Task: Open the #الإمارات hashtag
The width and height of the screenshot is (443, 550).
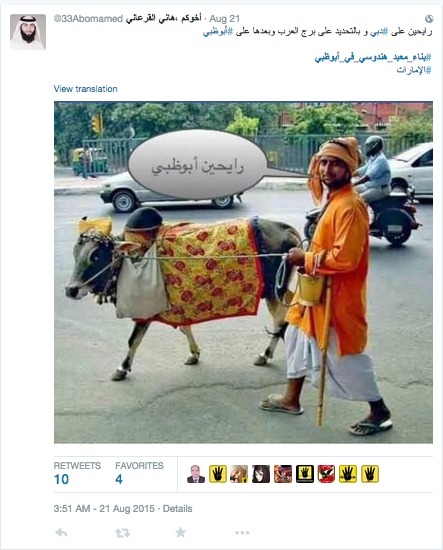Action: [x=414, y=70]
